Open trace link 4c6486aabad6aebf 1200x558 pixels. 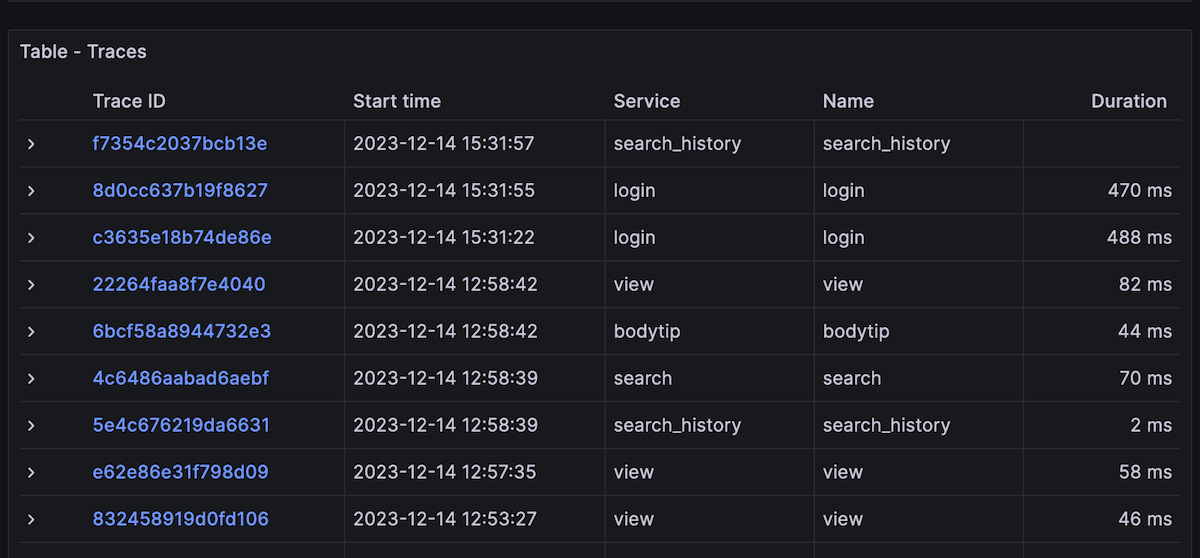[x=180, y=379]
